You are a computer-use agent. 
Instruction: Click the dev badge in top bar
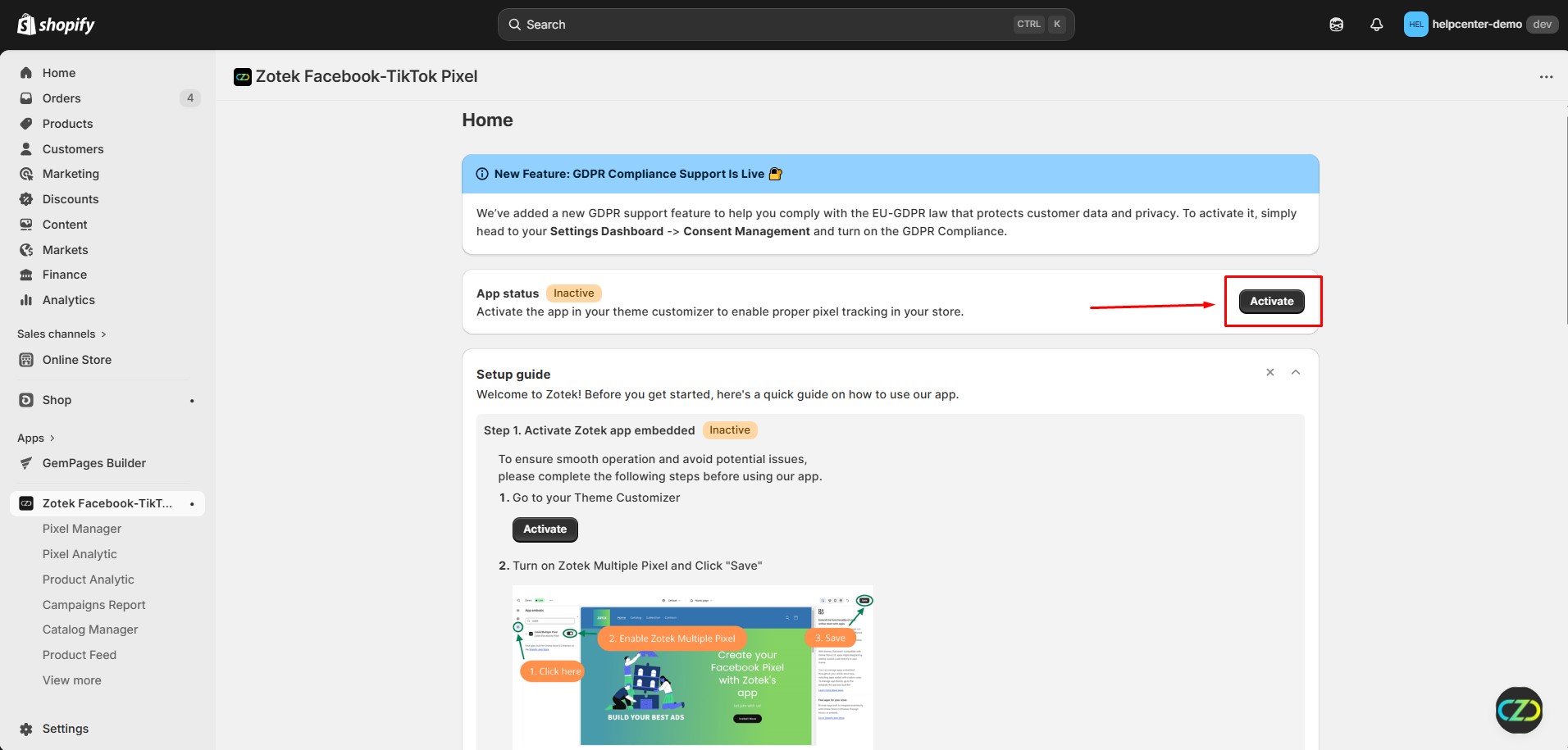tap(1543, 25)
